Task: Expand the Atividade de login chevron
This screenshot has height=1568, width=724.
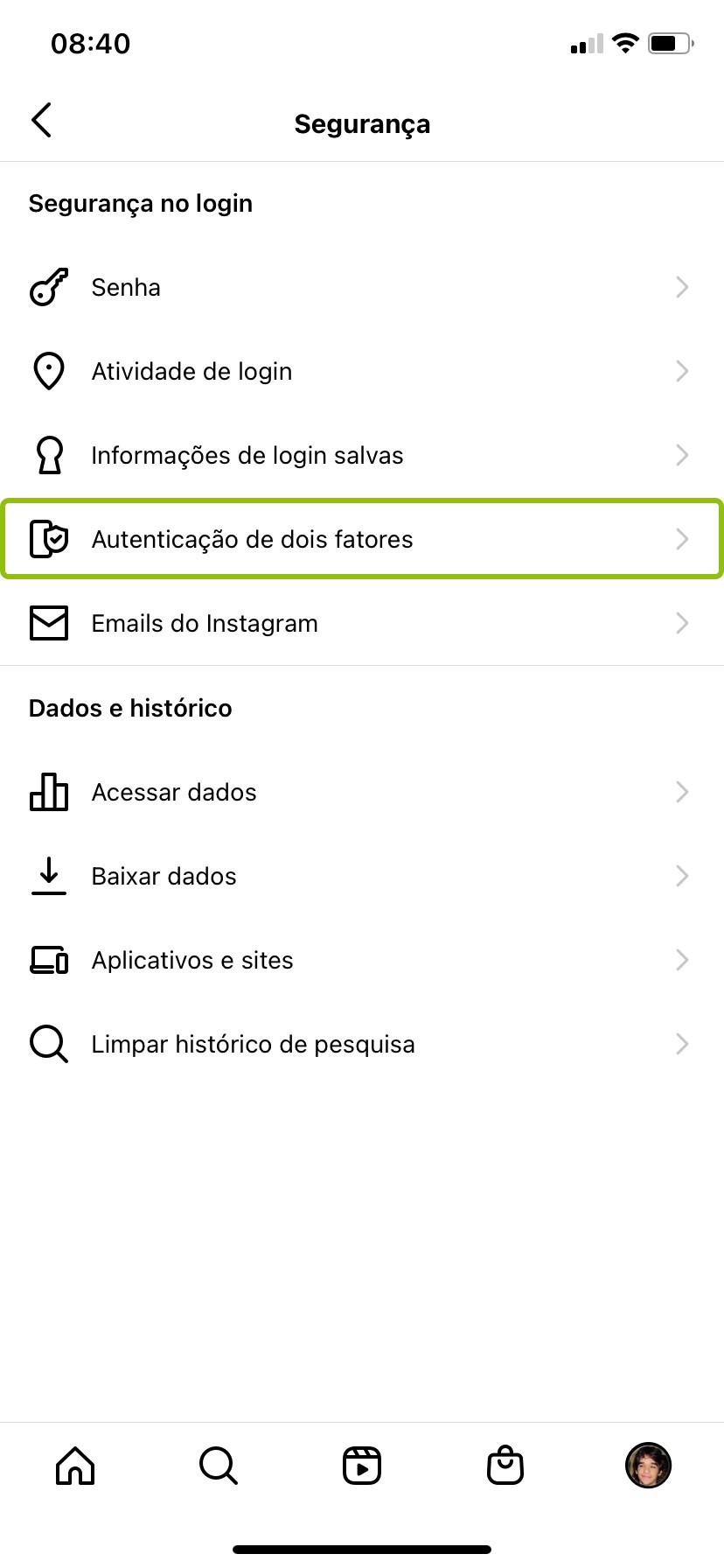Action: [x=682, y=371]
